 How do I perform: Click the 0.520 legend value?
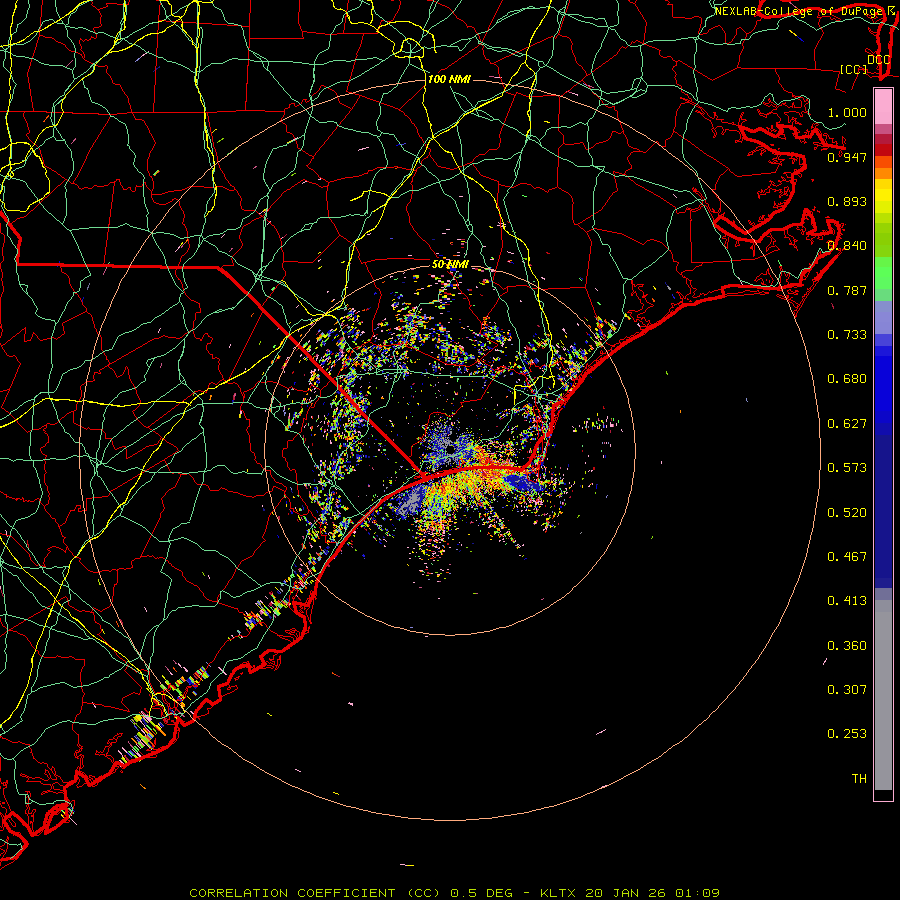coord(847,513)
